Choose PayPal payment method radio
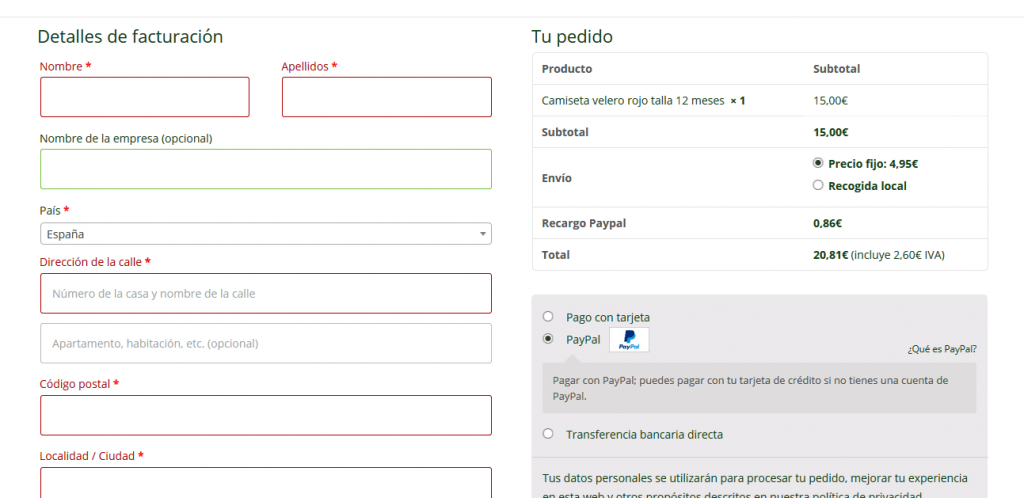The height and width of the screenshot is (498, 1024). coord(548,339)
